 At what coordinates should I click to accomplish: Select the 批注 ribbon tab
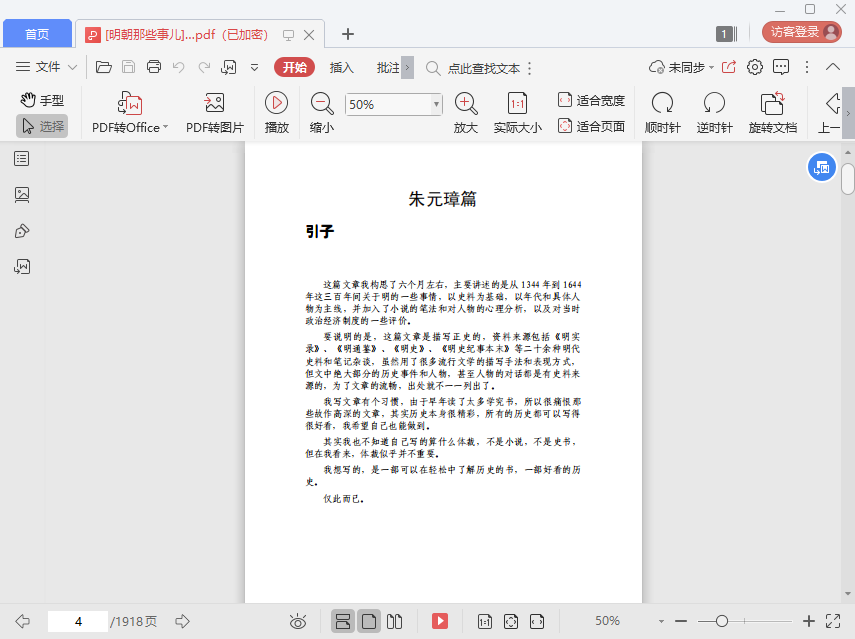pyautogui.click(x=388, y=68)
